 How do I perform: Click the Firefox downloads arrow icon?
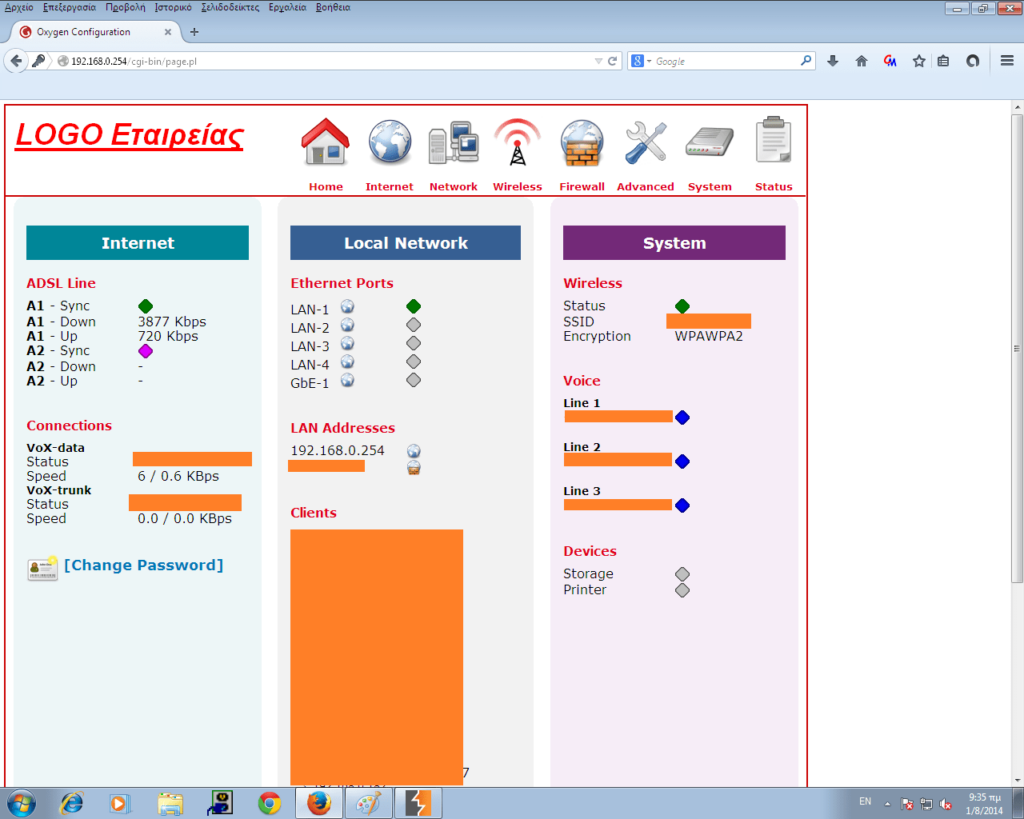(x=833, y=61)
